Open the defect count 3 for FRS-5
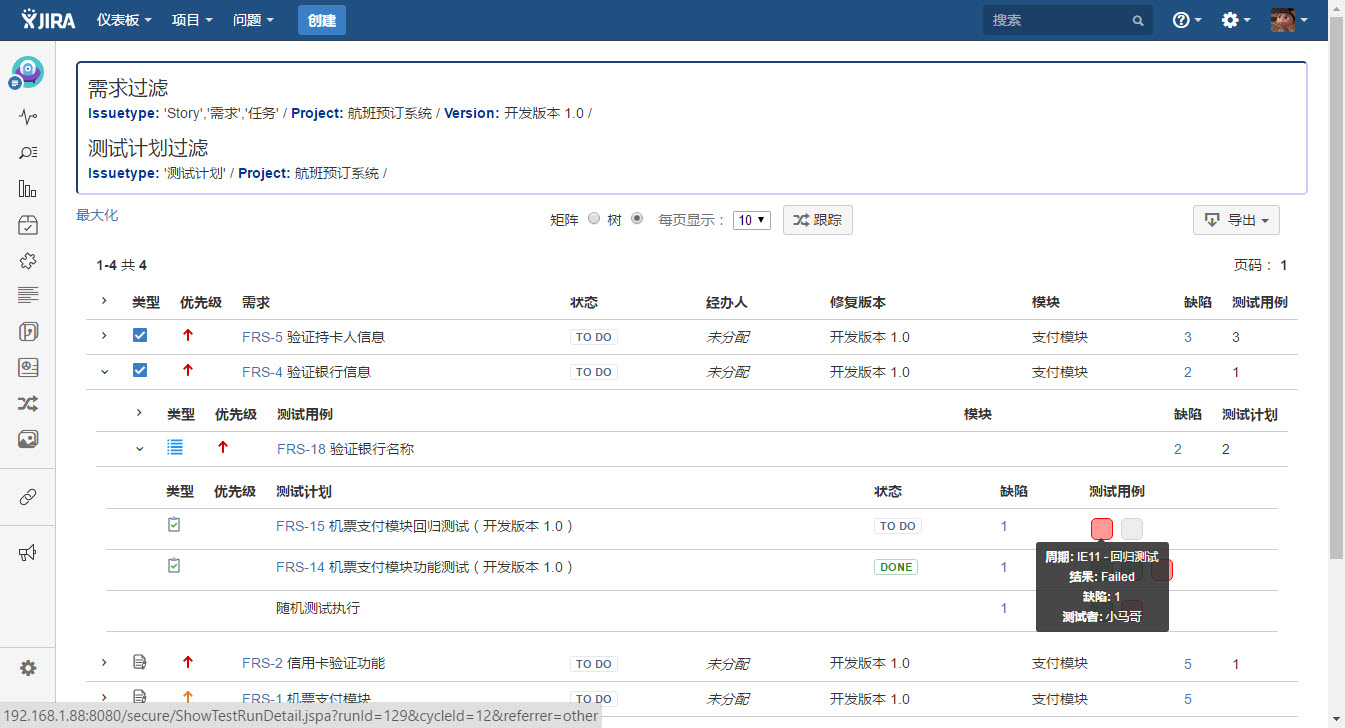This screenshot has height=728, width=1345. 1188,337
